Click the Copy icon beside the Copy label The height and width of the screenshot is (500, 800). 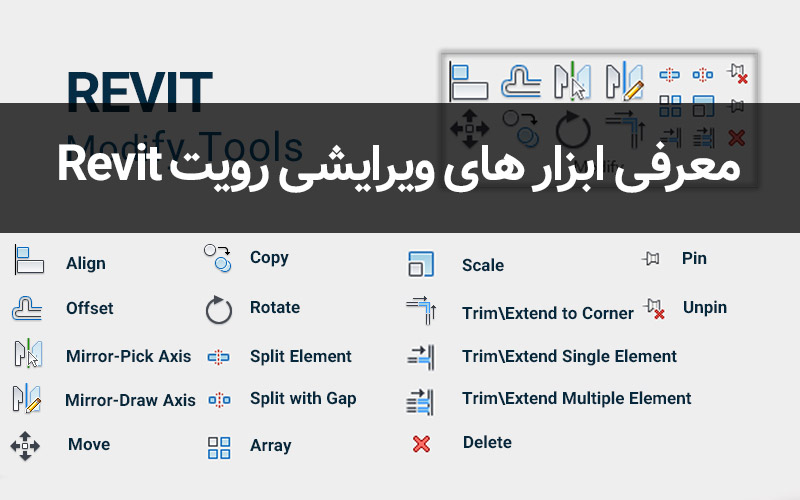pos(218,258)
